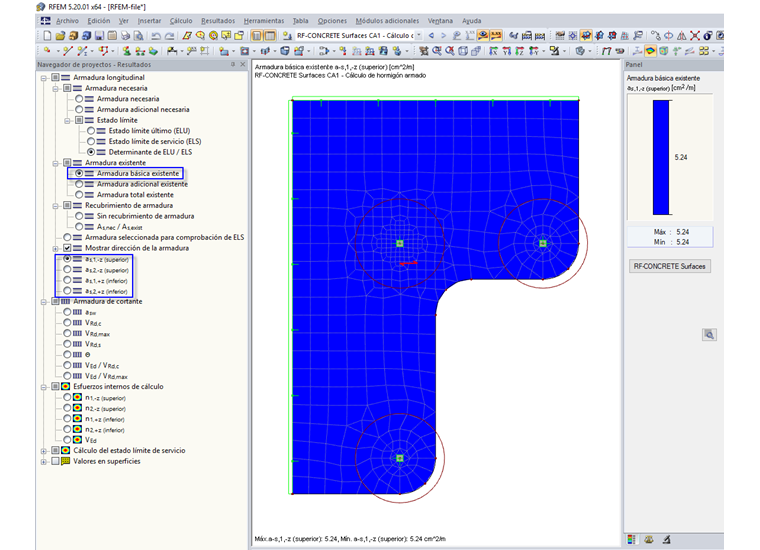Open the balance factors tab icon in Panel
760x550 pixels.
(x=649, y=539)
